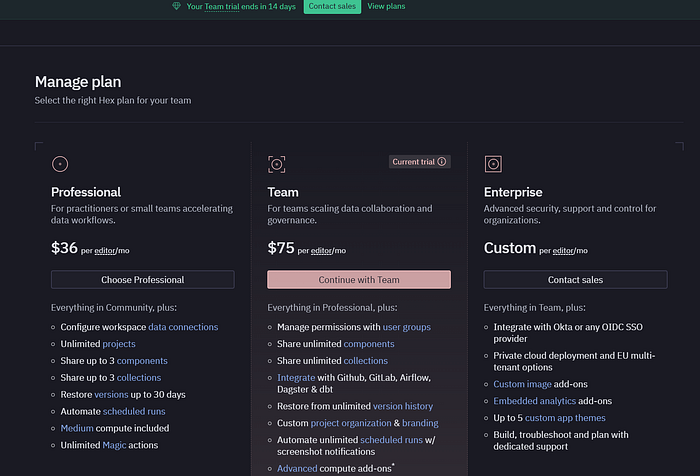Open the version history link
Screen dimensions: 700x476
click(x=403, y=406)
